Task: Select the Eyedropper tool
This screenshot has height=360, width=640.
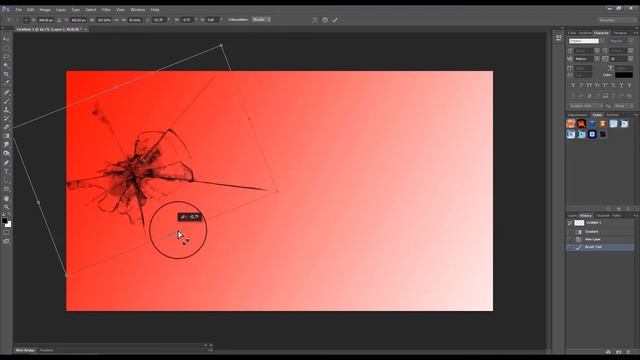Action: pos(6,83)
